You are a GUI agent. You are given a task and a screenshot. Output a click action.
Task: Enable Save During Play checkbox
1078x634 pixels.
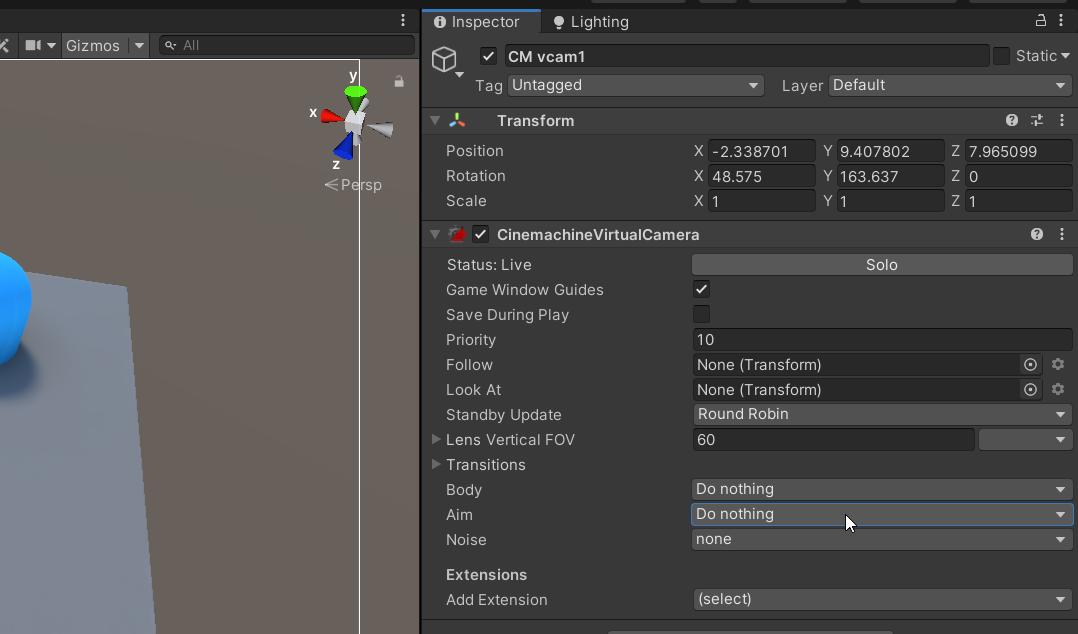[x=702, y=315]
